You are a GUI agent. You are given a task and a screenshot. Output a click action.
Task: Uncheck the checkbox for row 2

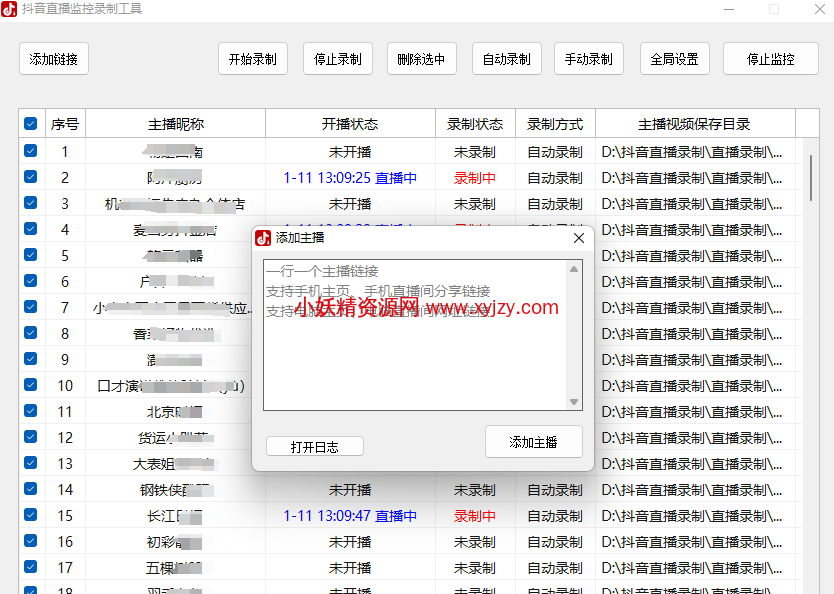click(31, 177)
